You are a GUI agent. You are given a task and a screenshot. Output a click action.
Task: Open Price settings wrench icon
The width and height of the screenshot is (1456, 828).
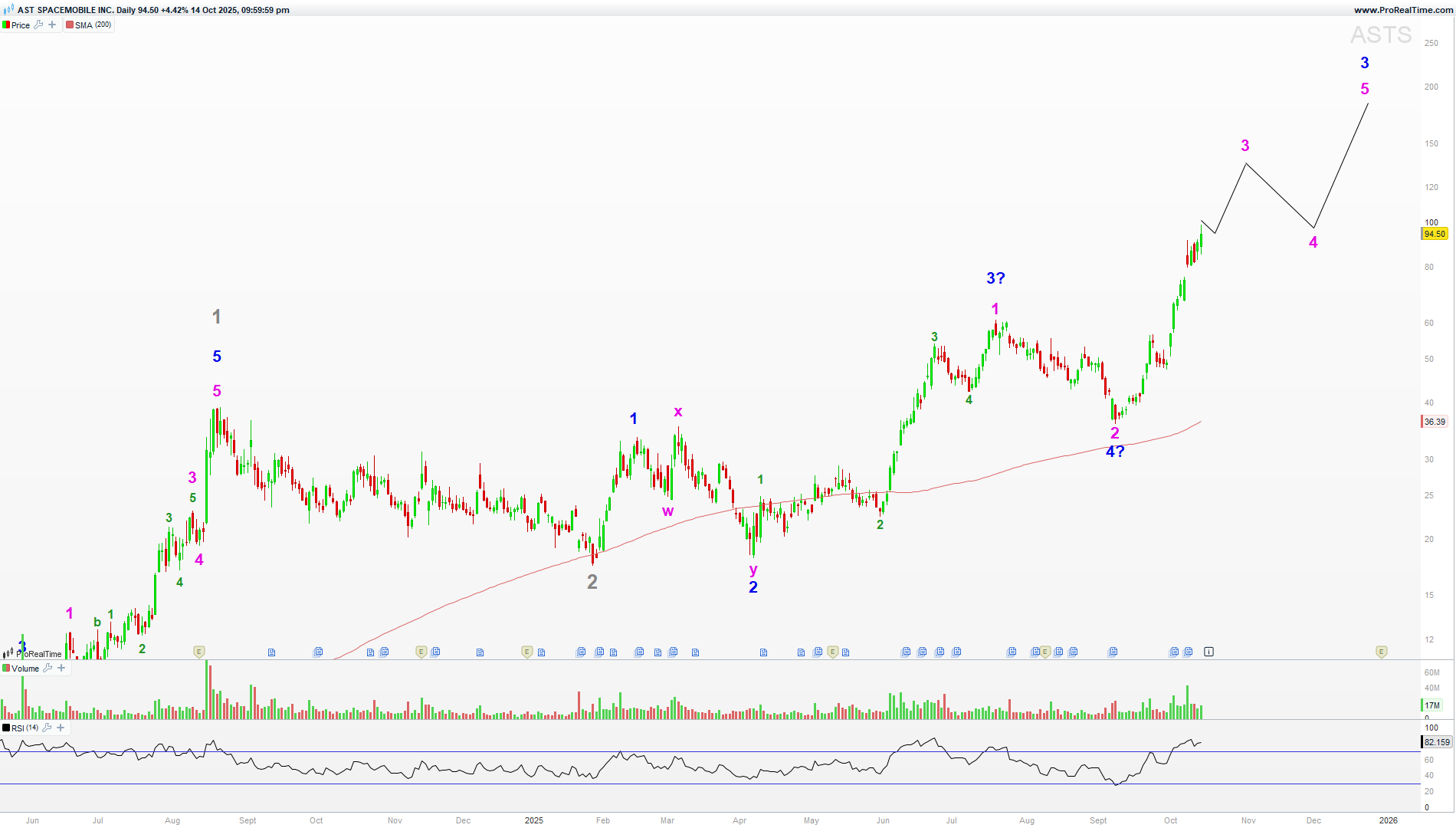click(x=38, y=25)
